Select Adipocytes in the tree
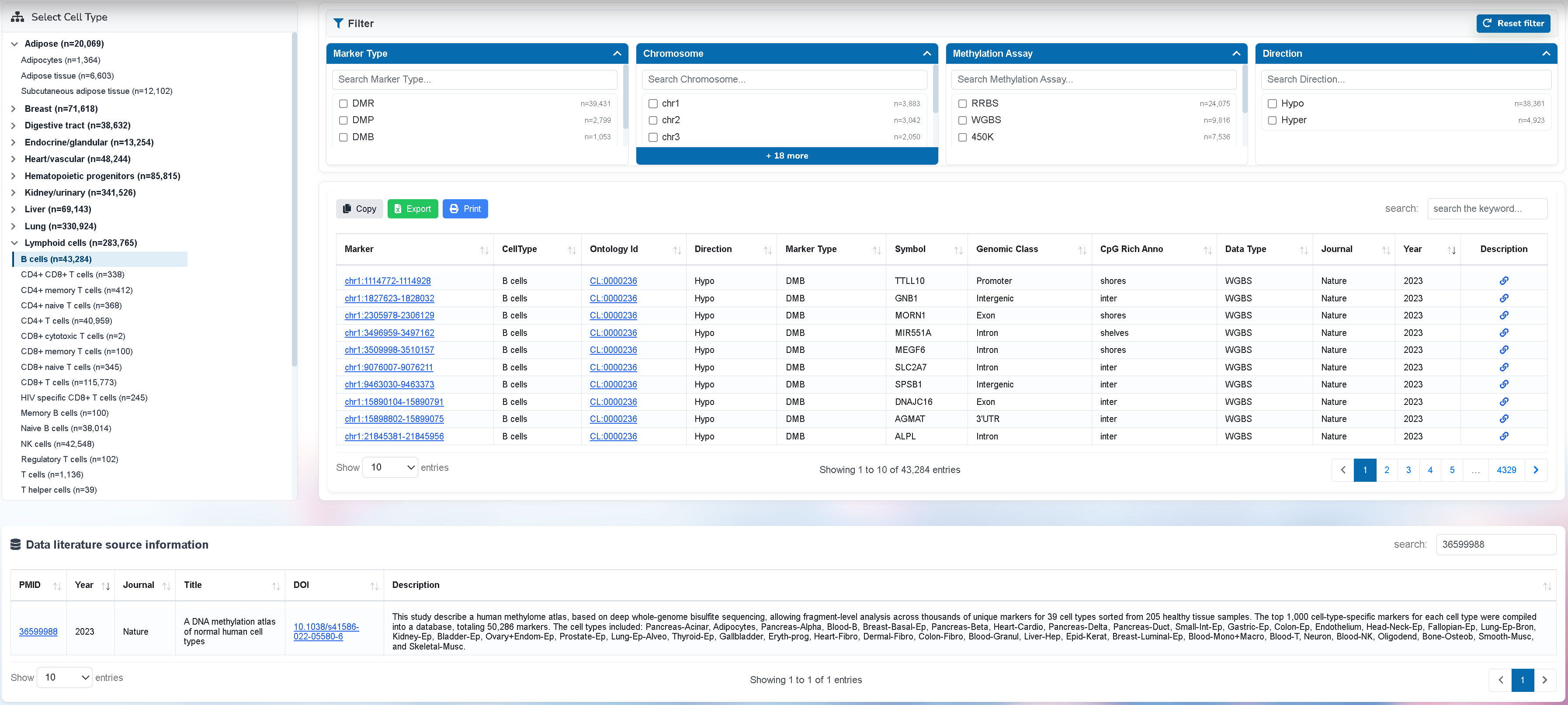This screenshot has height=705, width=1568. pos(60,60)
